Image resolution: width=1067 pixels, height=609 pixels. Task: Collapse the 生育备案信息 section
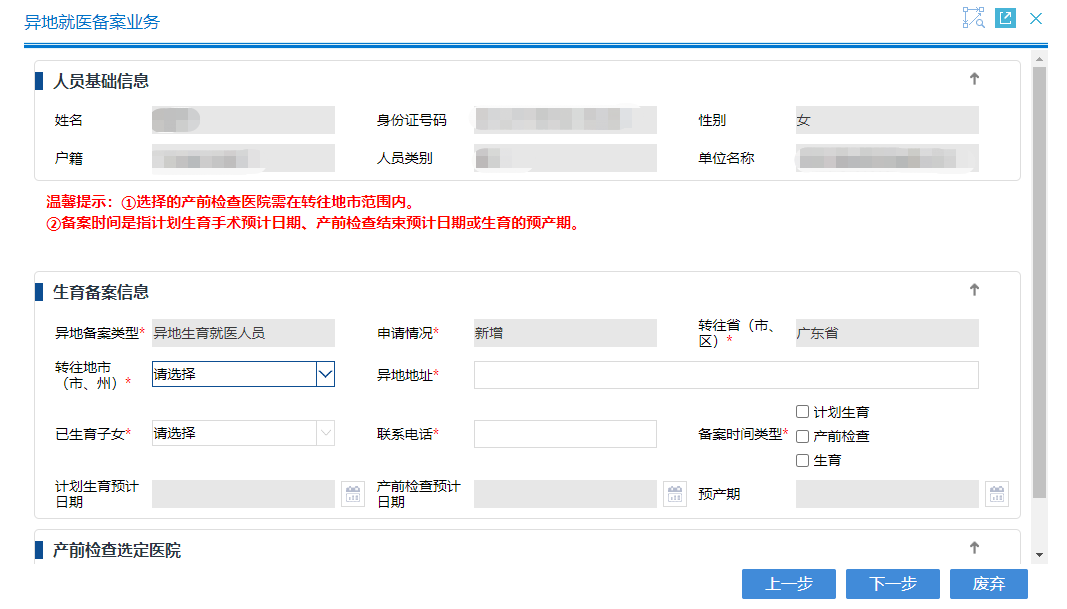pyautogui.click(x=973, y=289)
